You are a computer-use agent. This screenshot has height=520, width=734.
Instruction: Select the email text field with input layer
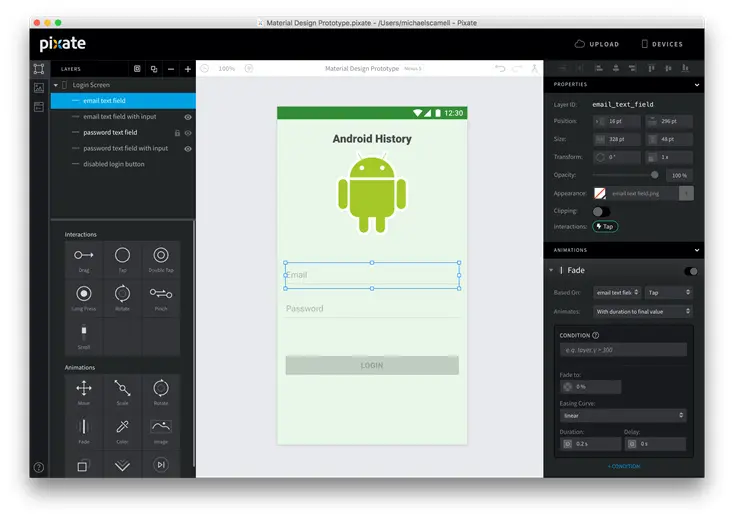point(123,117)
